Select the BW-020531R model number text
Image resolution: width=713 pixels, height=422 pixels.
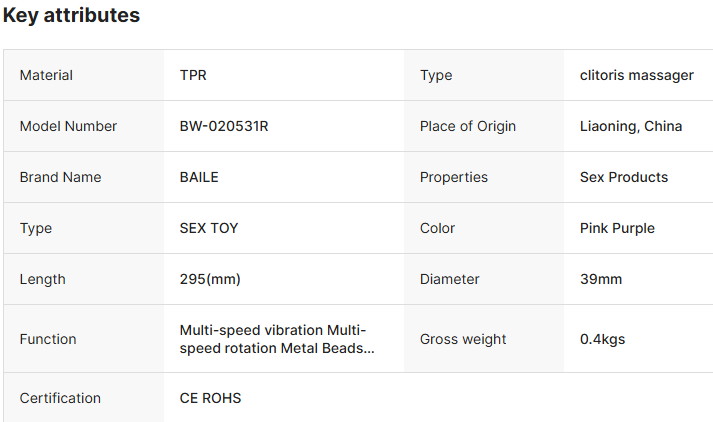pos(224,126)
